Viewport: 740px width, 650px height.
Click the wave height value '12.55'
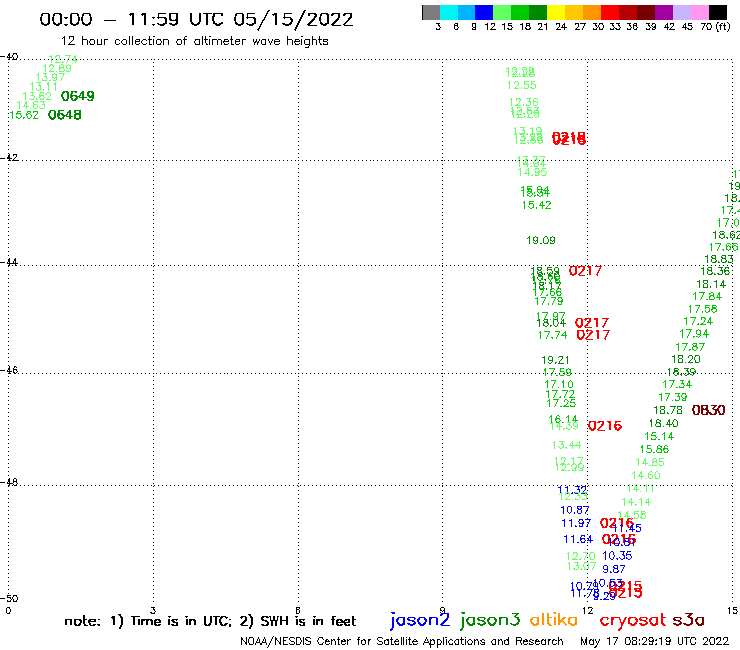(521, 85)
